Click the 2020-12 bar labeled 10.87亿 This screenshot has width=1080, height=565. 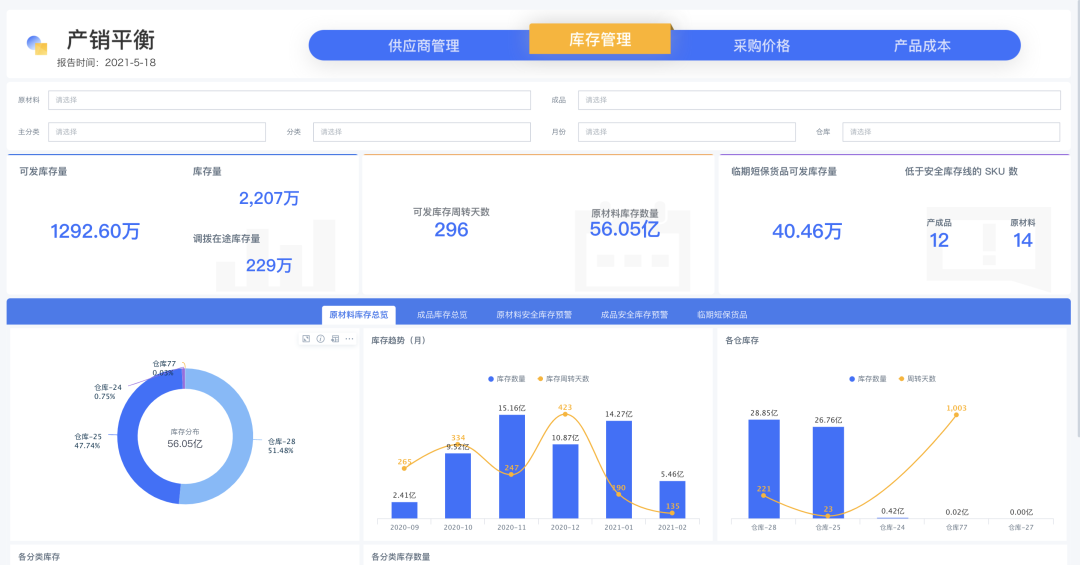(565, 482)
